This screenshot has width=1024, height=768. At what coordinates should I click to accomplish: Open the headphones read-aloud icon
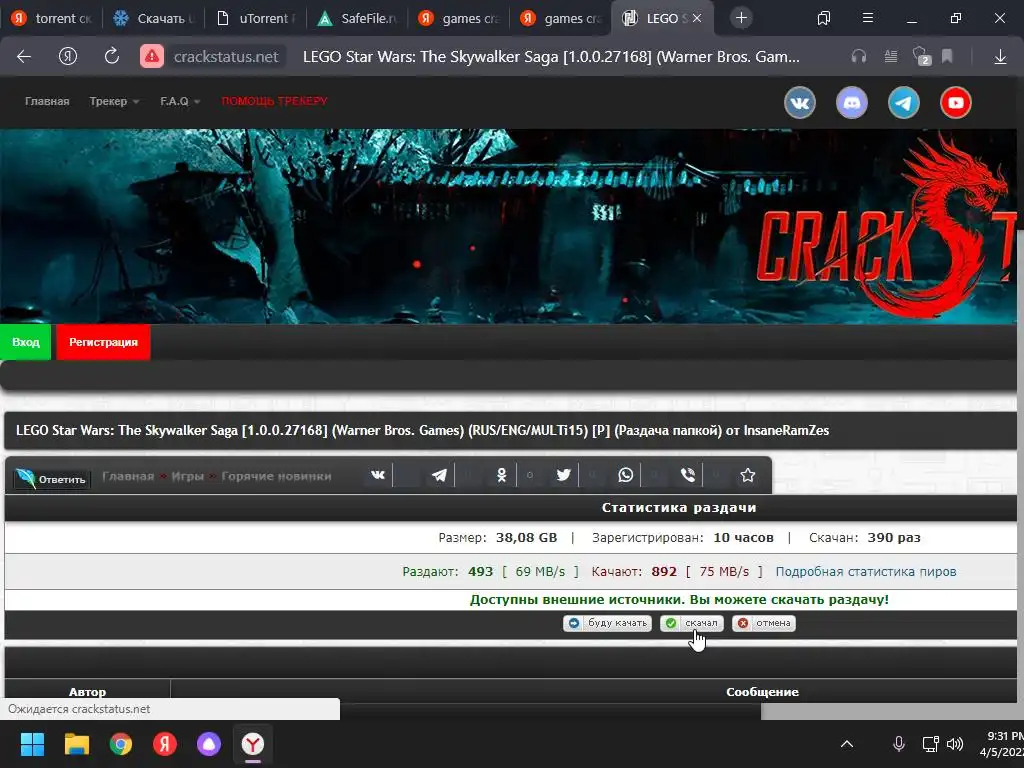pos(859,57)
